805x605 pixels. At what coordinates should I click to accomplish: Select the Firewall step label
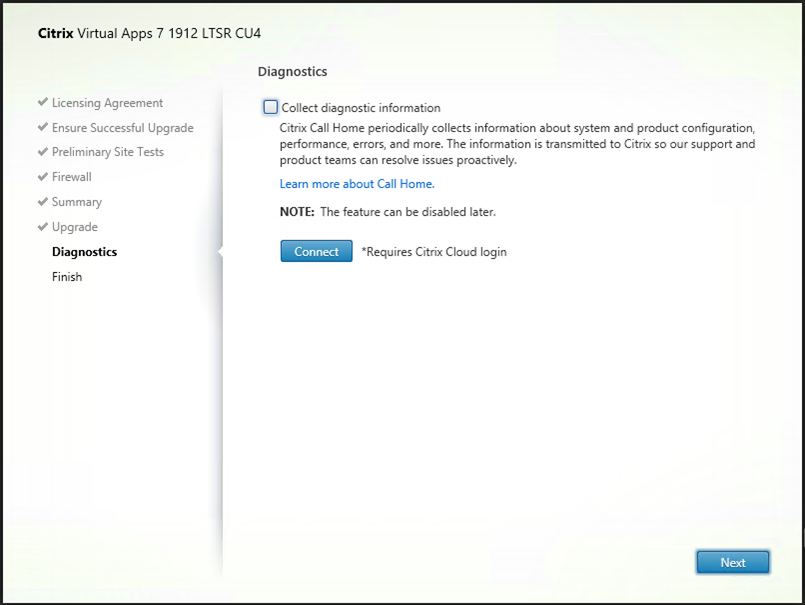[72, 177]
